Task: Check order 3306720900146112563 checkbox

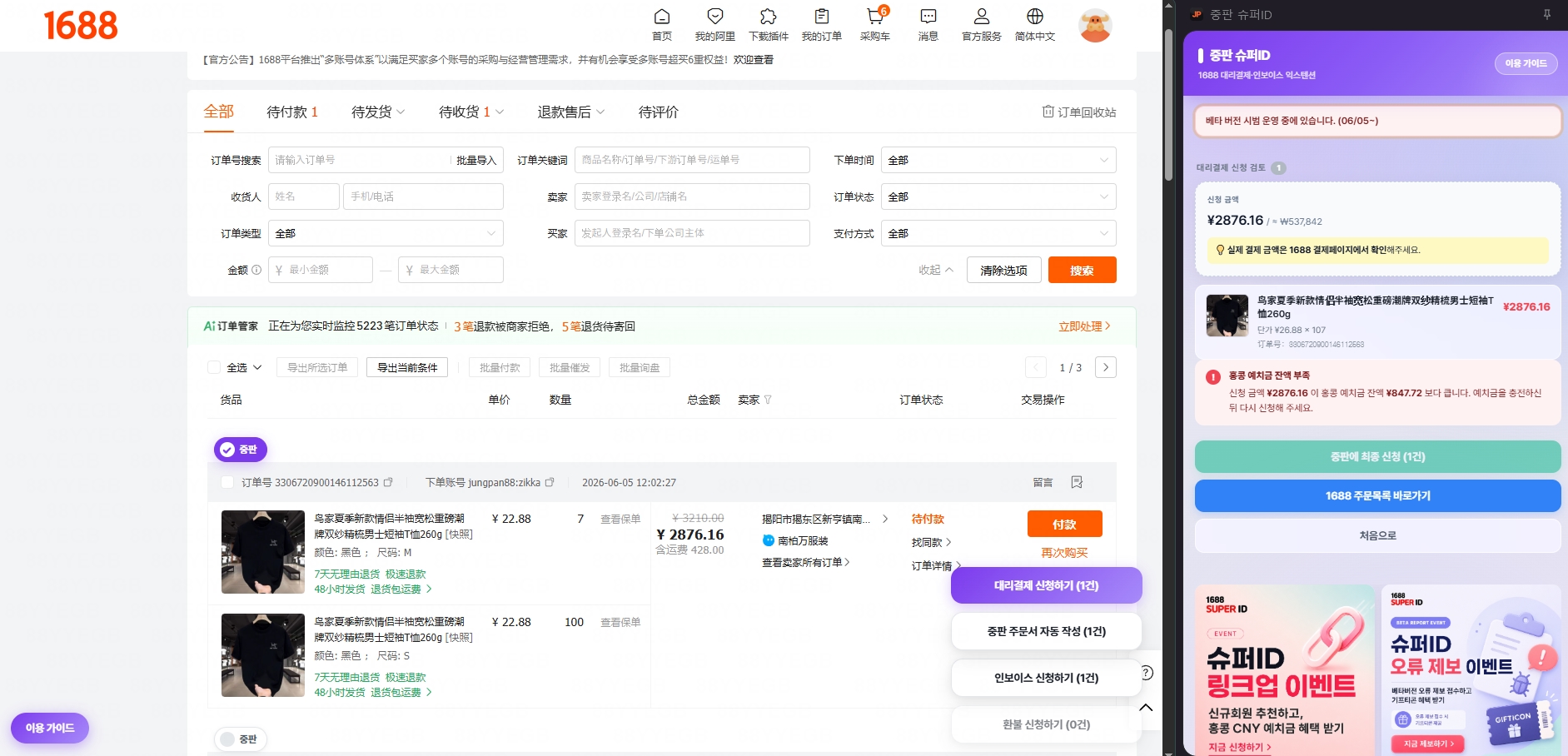Action: tap(227, 482)
